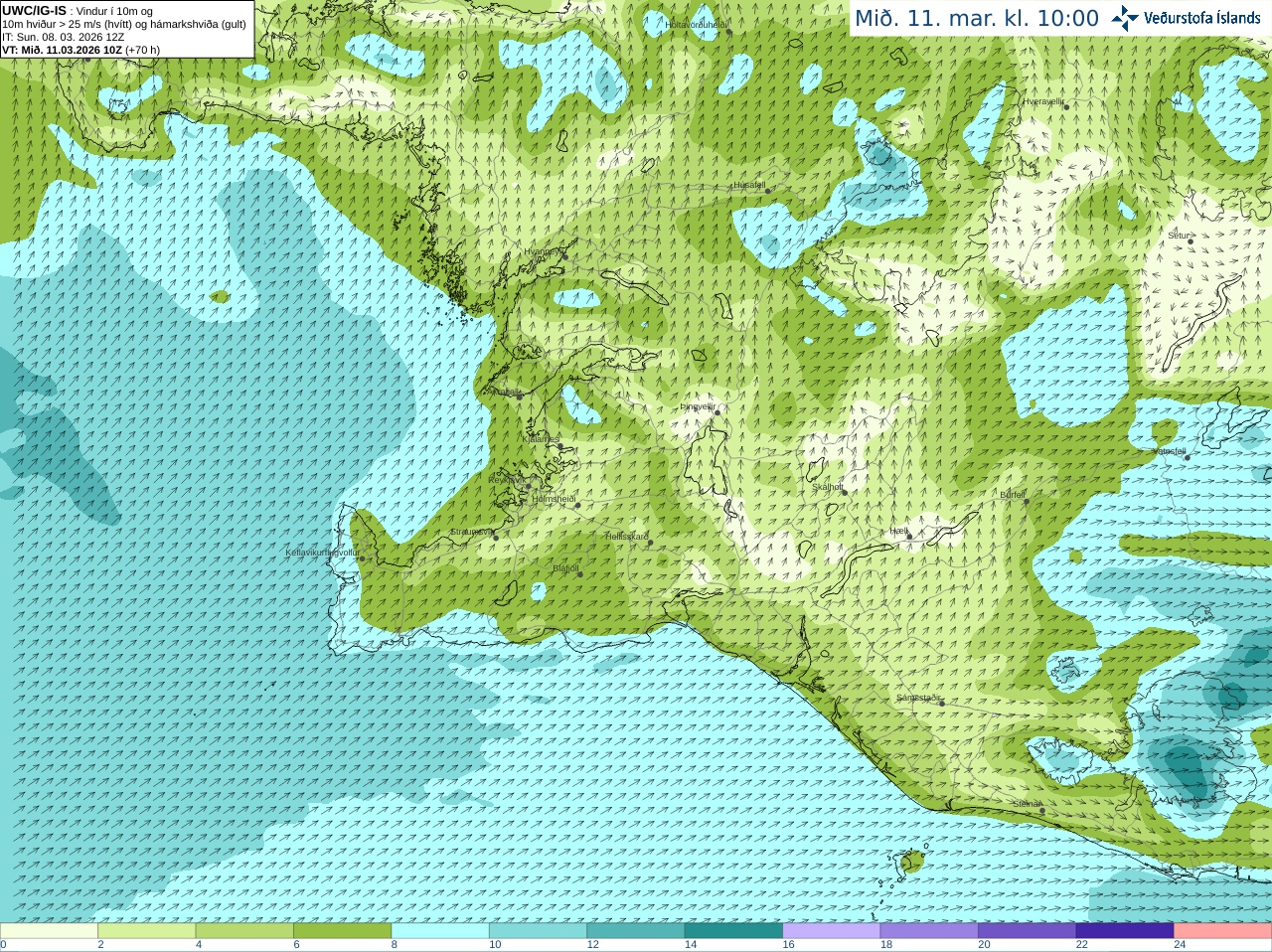Screen dimensions: 1272x952
Task: Select the 0–2 m/s pale legend swatch
Action: pos(49,931)
